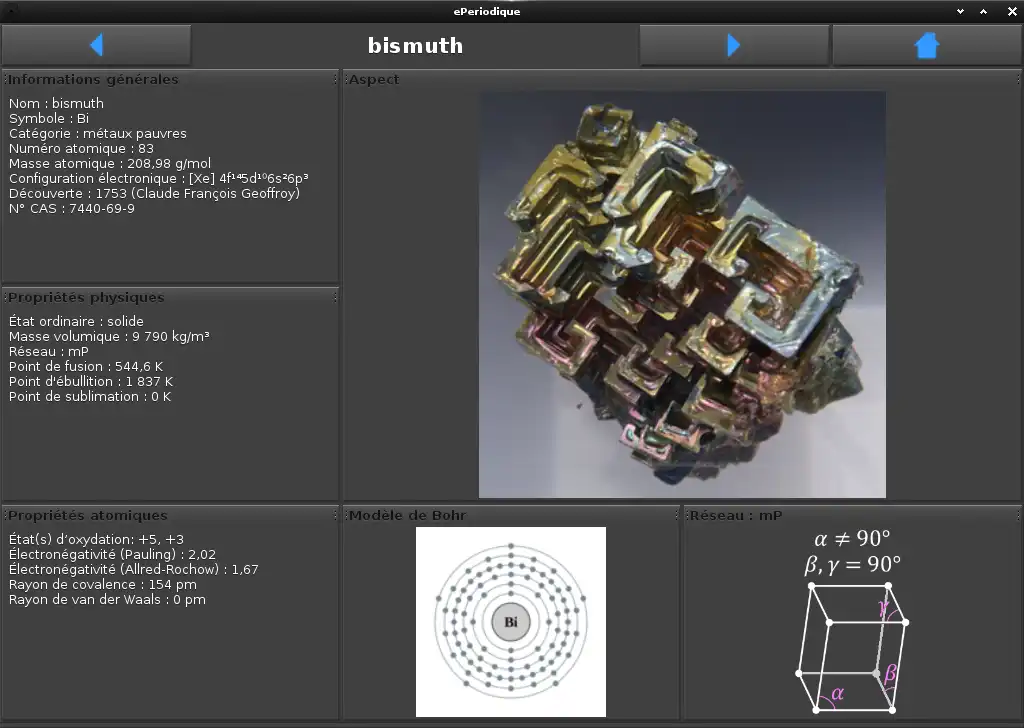The width and height of the screenshot is (1024, 728).
Task: Minimize the ePeriodique window
Action: [x=960, y=11]
